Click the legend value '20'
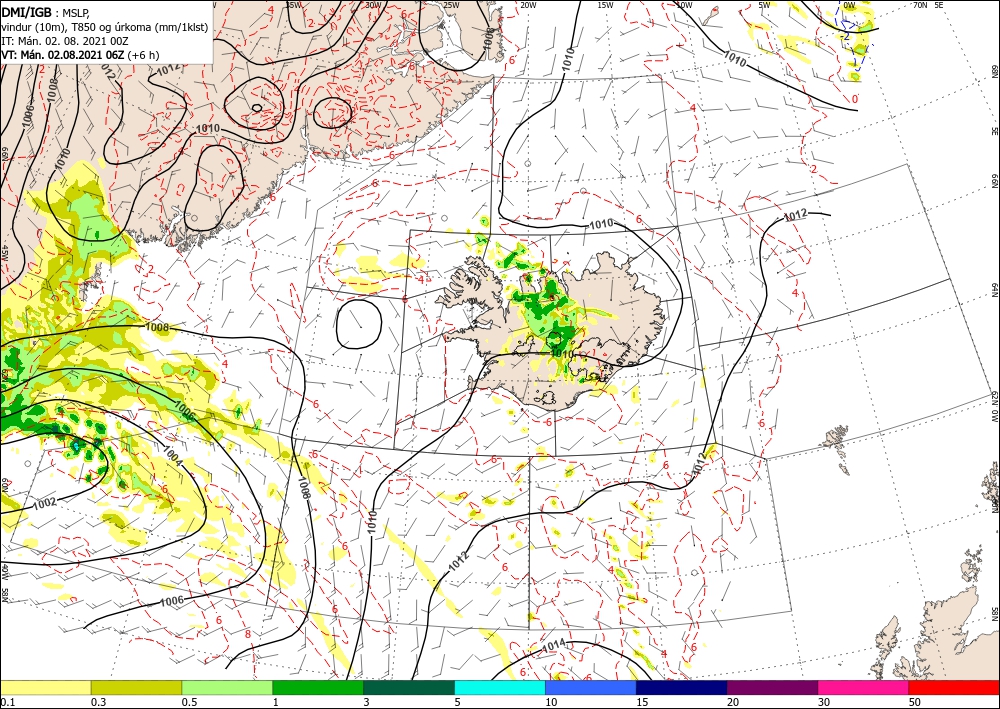The image size is (1000, 709). [733, 702]
